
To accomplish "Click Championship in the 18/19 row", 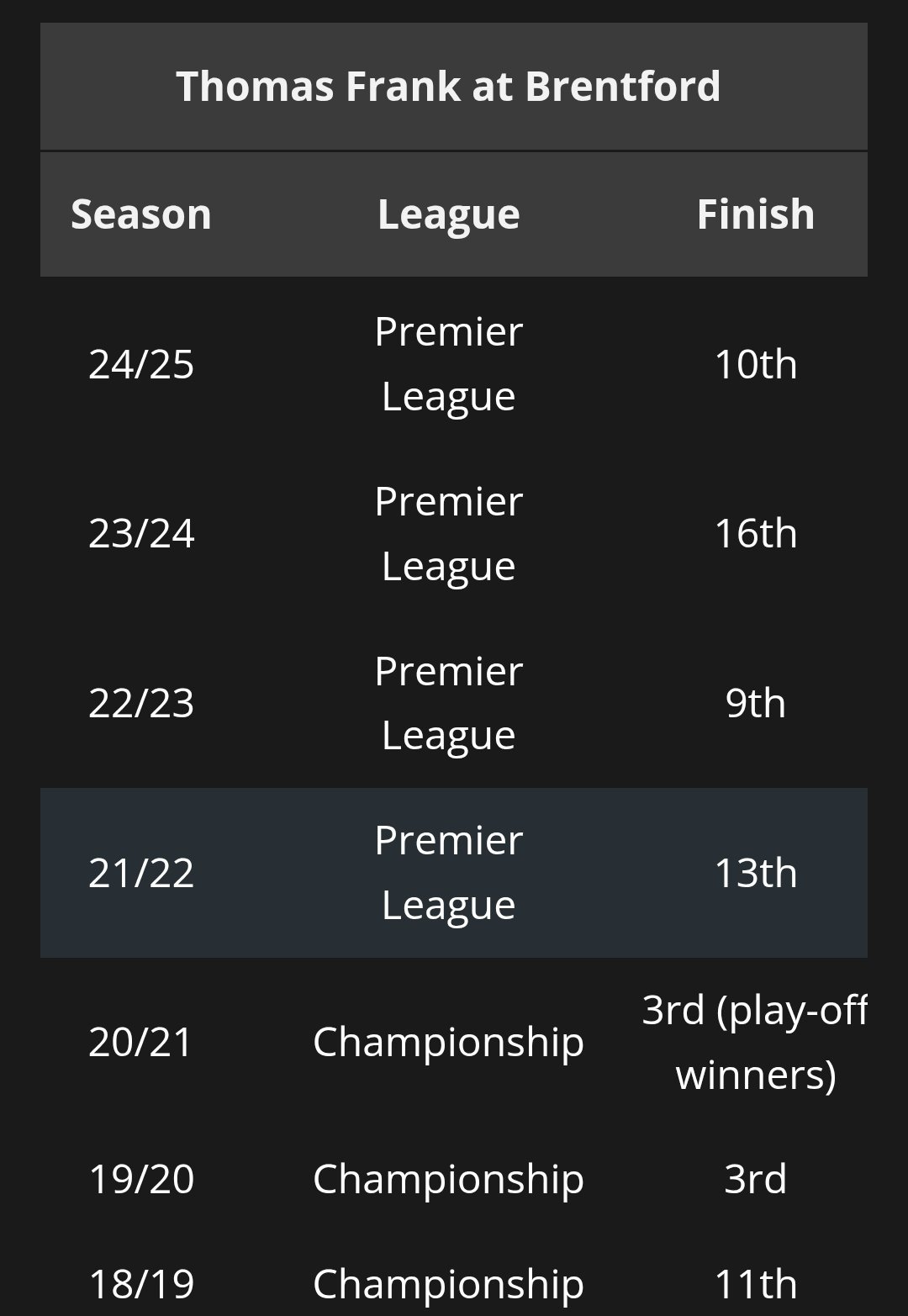I will (448, 1284).
